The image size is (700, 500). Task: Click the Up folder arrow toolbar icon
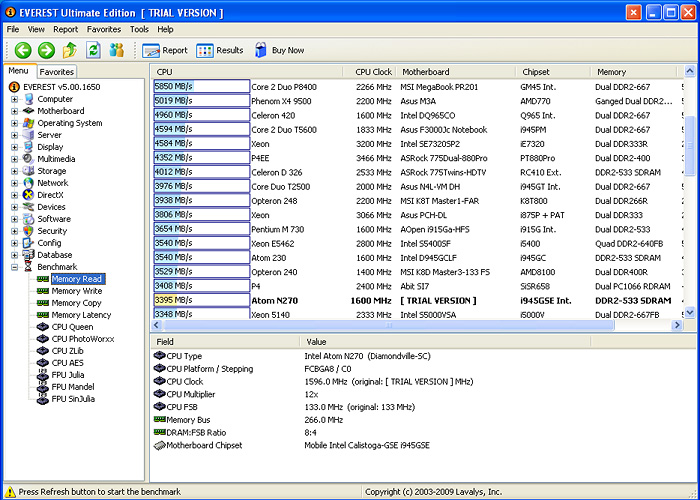(x=70, y=50)
